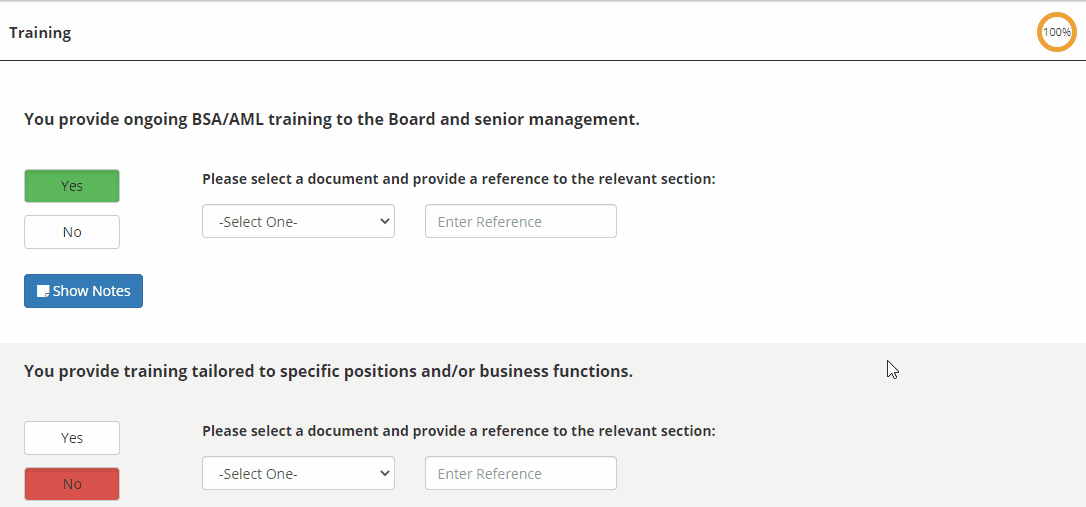1086x507 pixels.
Task: Open document dropdown for Board training question
Action: tap(299, 221)
